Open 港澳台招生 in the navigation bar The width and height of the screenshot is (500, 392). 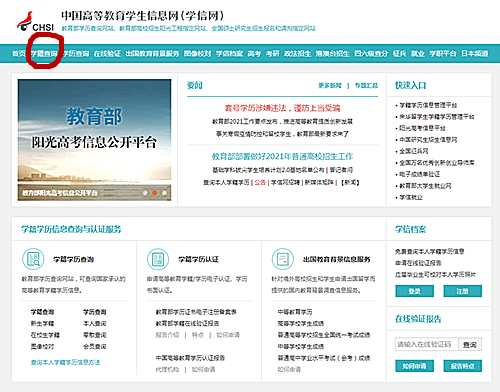(x=332, y=53)
